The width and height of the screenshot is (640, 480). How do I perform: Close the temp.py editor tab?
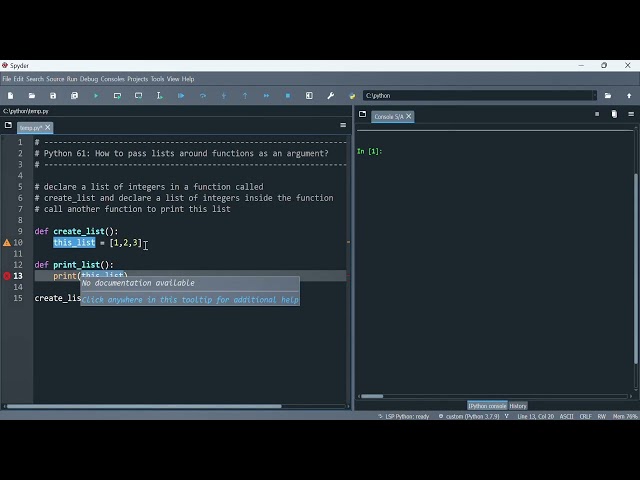point(48,127)
